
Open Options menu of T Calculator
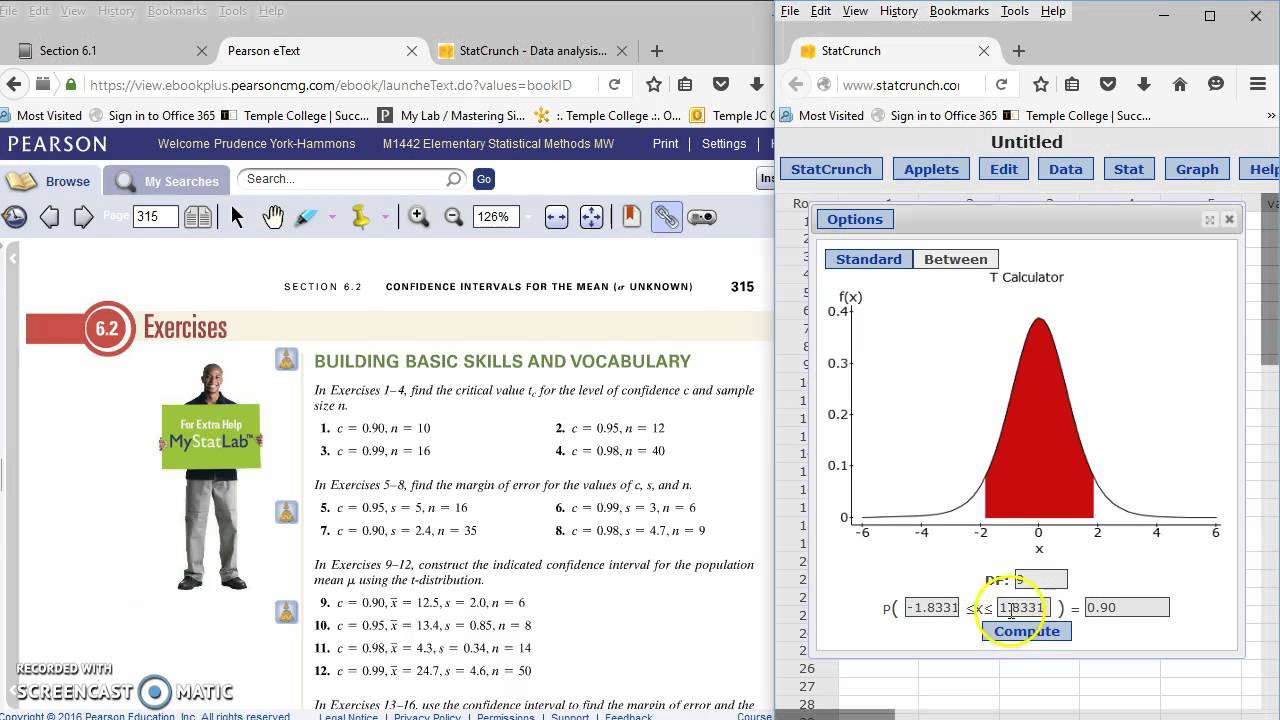(855, 220)
